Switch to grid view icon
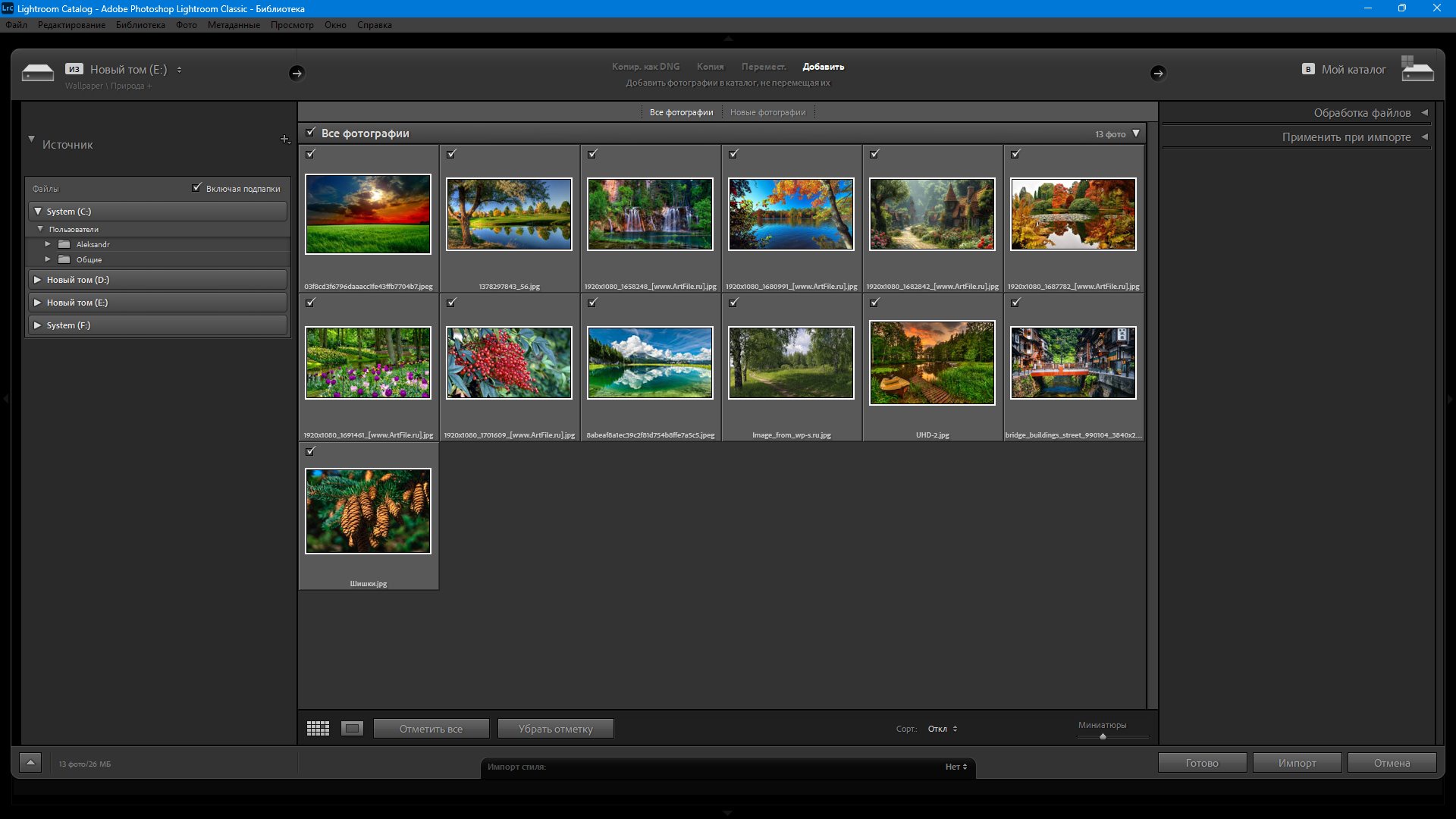The image size is (1456, 819). click(x=318, y=729)
